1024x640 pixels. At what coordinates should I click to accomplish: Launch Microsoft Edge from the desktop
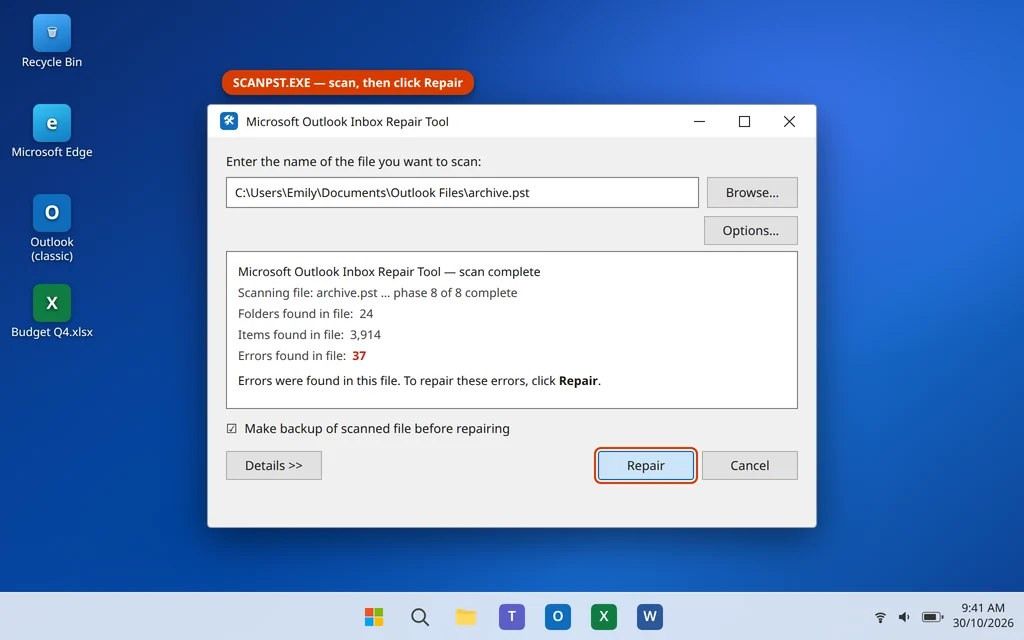click(52, 131)
